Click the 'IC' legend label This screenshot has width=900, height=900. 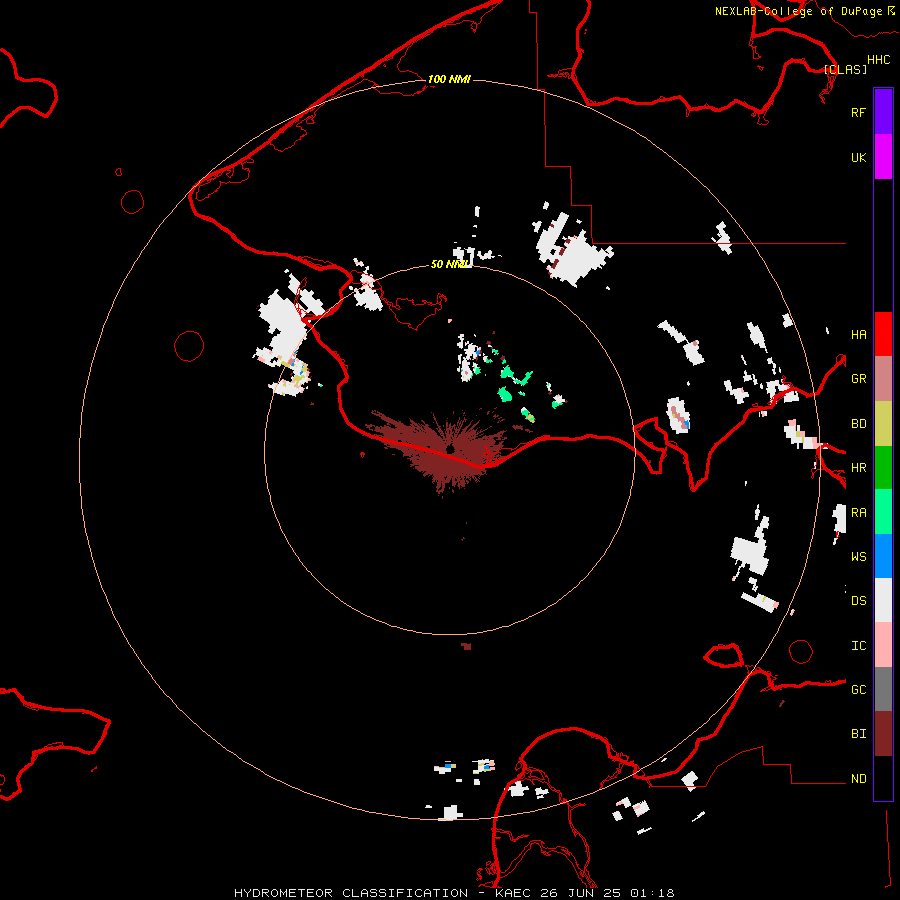pos(858,645)
